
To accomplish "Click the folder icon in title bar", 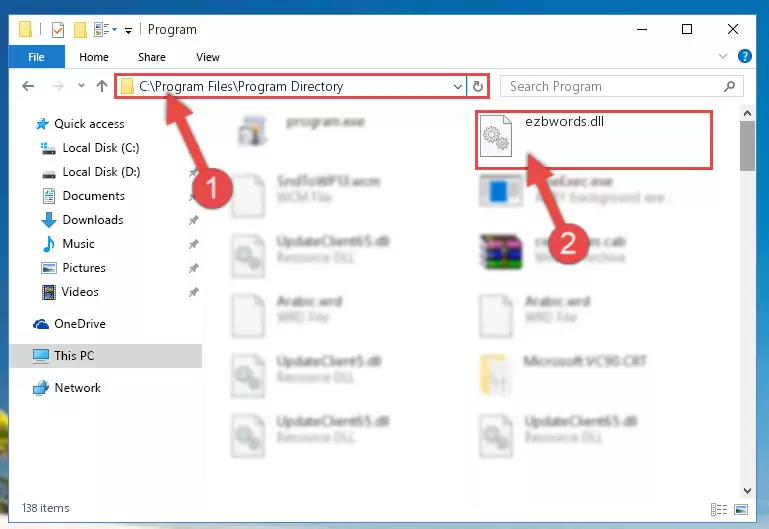I will 26,29.
